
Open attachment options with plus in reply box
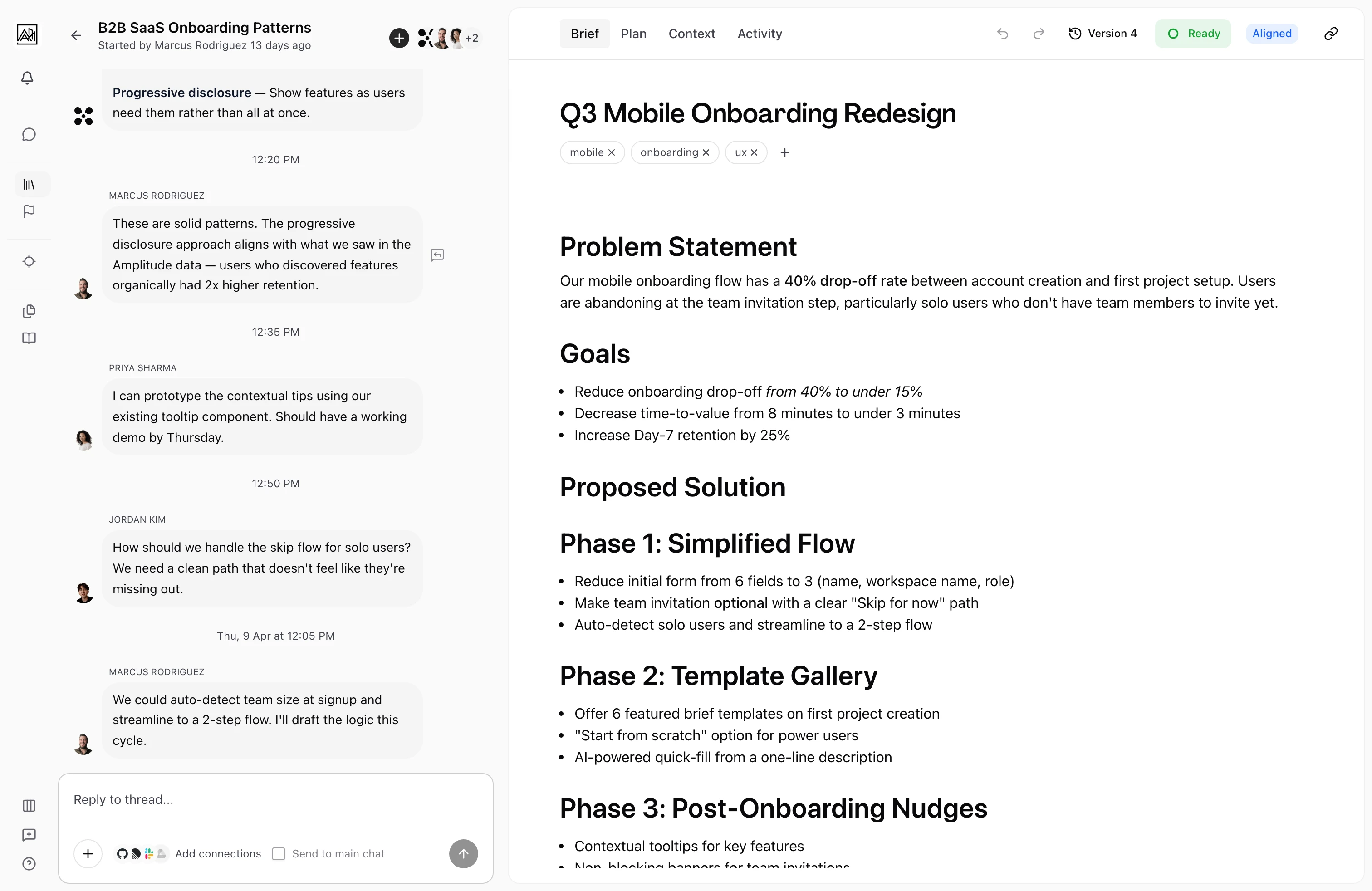(x=88, y=853)
